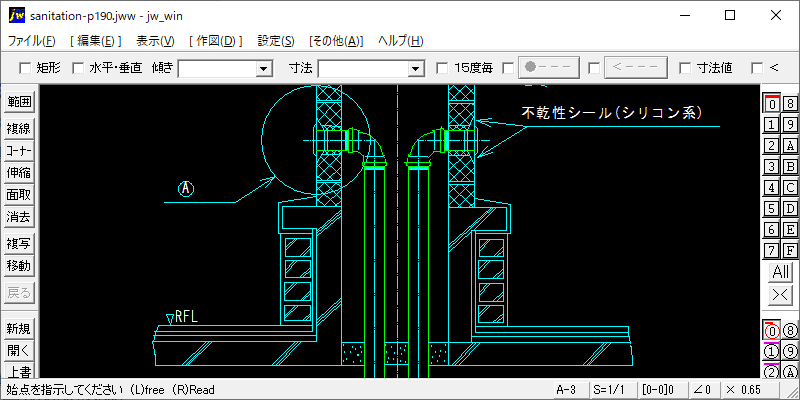This screenshot has width=800, height=400.
Task: Select layer 8 square button
Action: (x=790, y=104)
